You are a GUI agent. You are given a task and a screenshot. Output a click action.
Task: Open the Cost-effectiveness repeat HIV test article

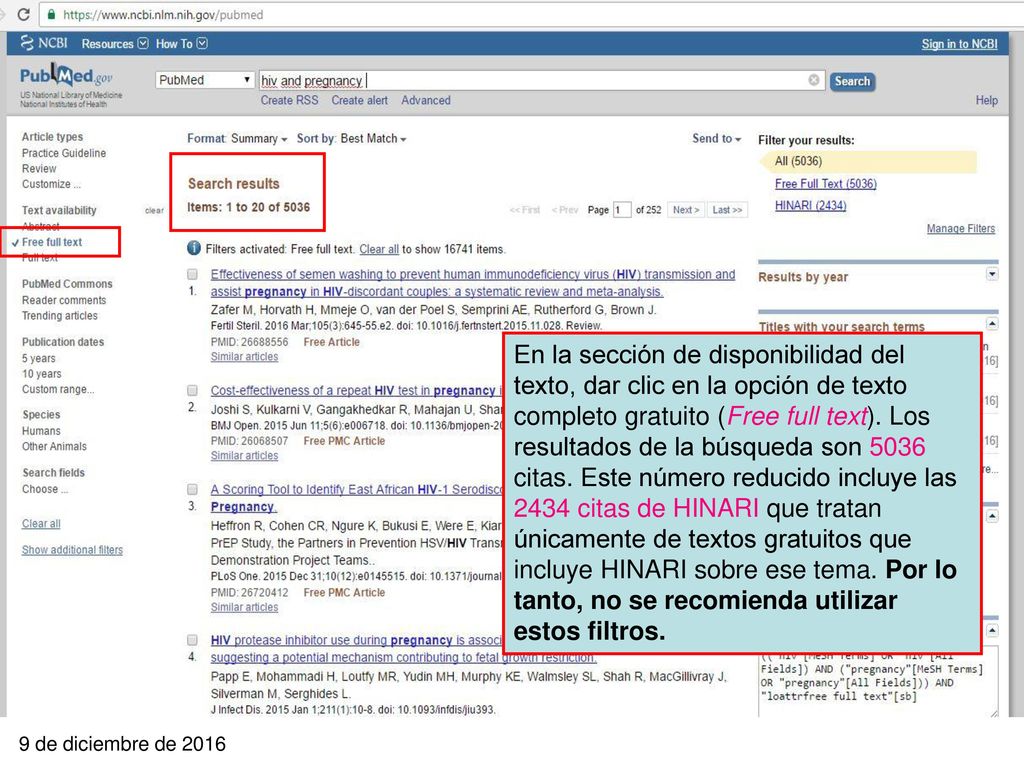[x=356, y=391]
